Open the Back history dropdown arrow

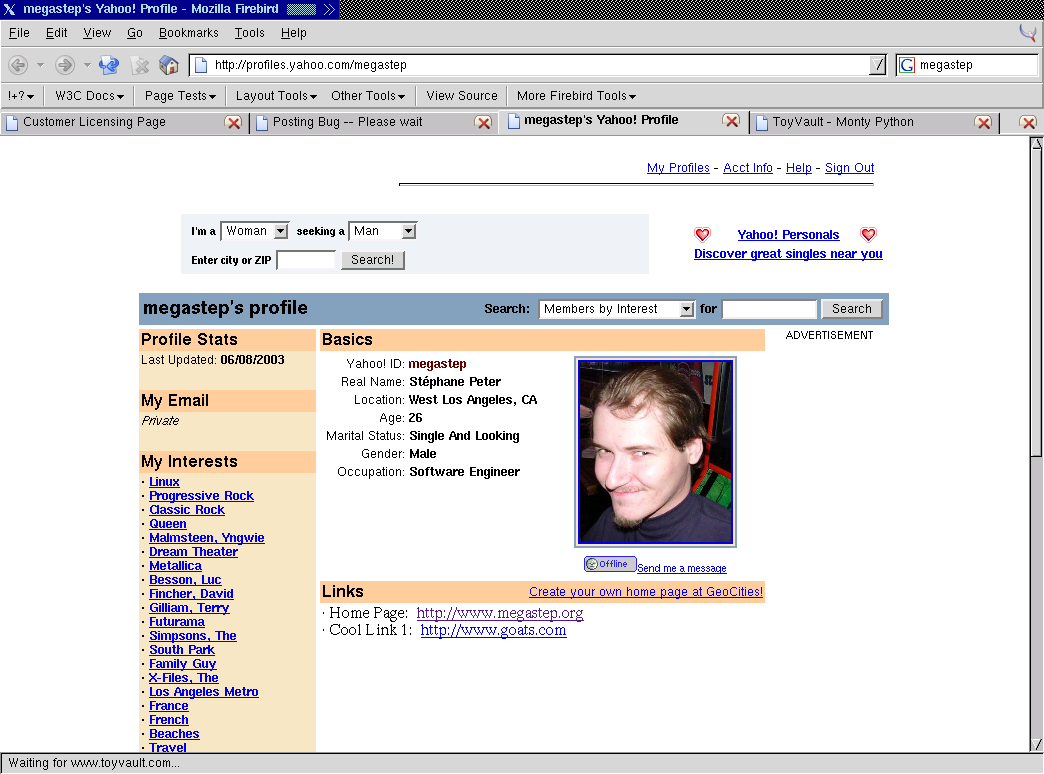coord(40,65)
